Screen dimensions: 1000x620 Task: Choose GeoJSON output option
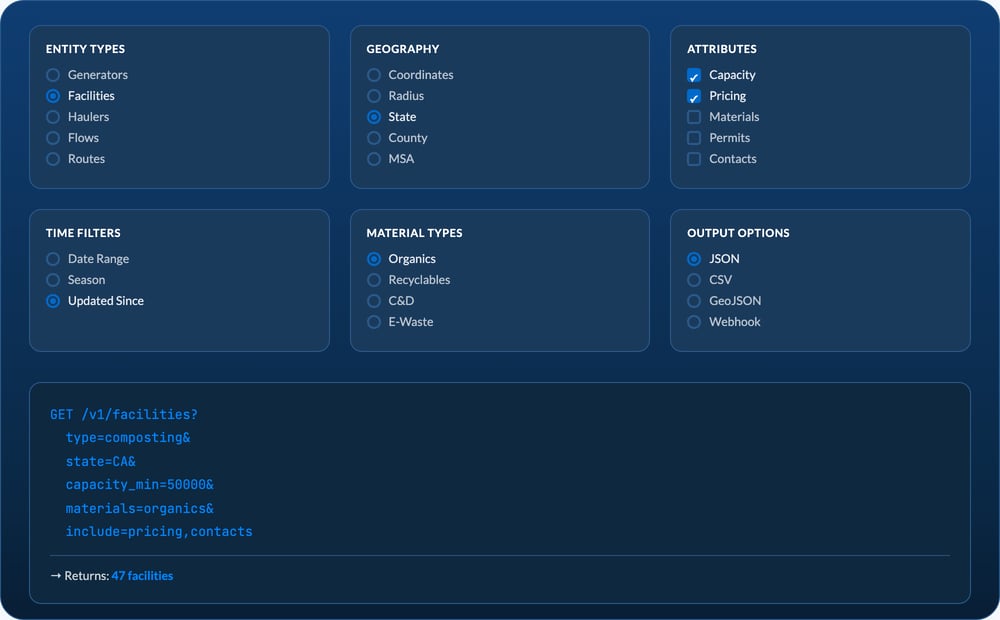[x=694, y=301]
